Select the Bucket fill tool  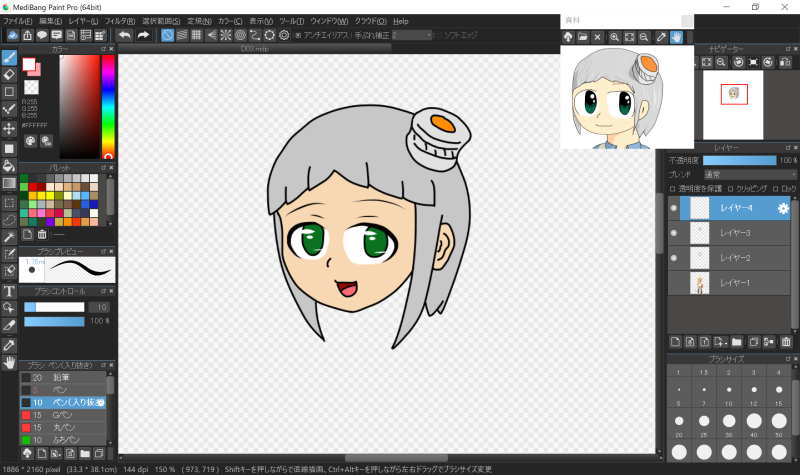click(9, 165)
